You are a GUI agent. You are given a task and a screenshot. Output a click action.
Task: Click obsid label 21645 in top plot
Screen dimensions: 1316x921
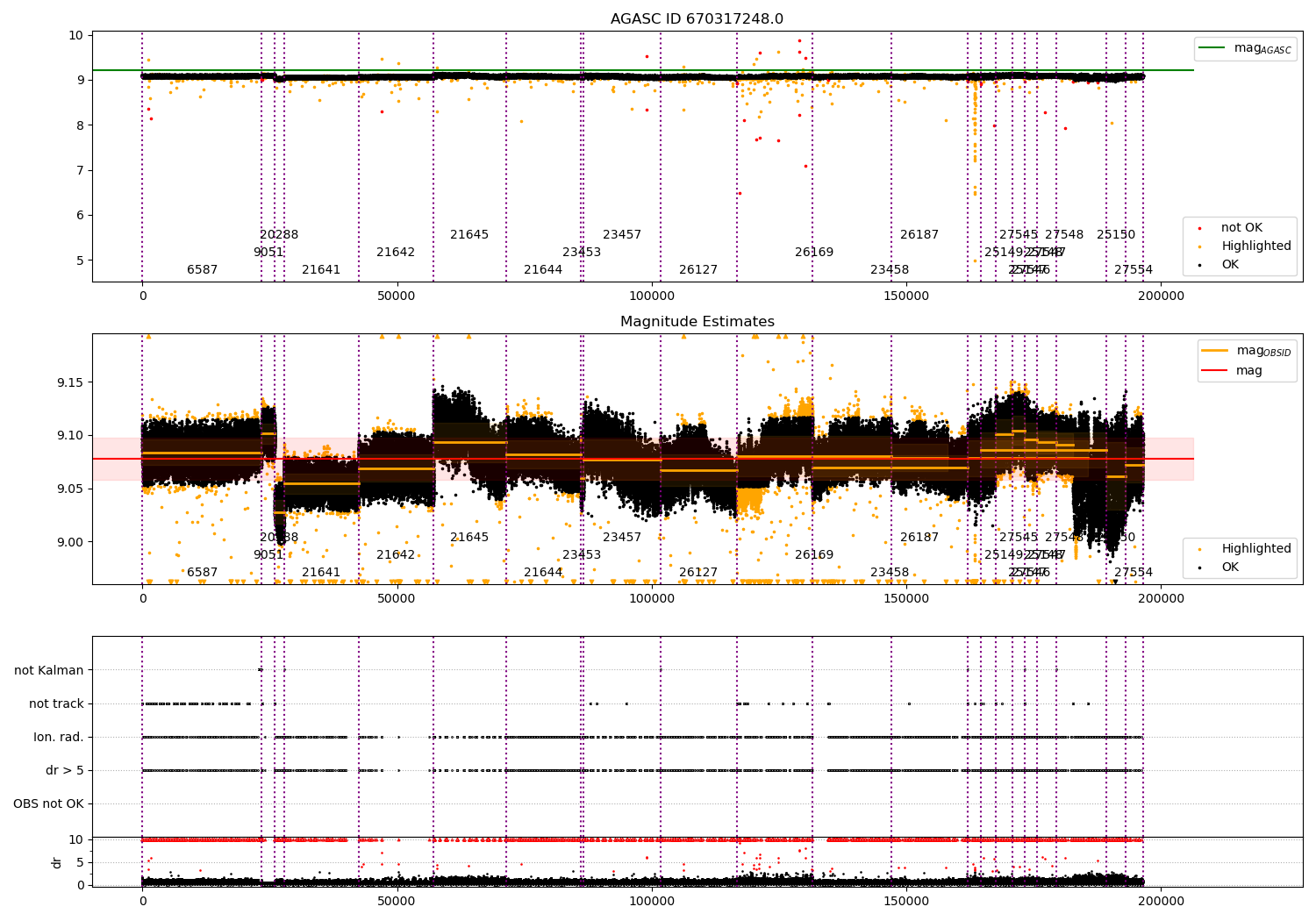(469, 235)
